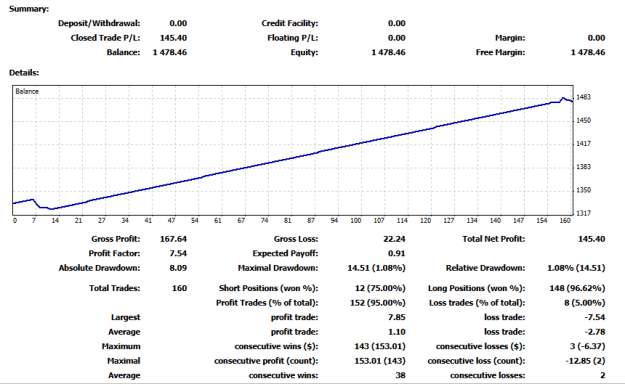Click the balance curve peak near trade 160
Viewport: 625px width, 384px height.
(563, 98)
